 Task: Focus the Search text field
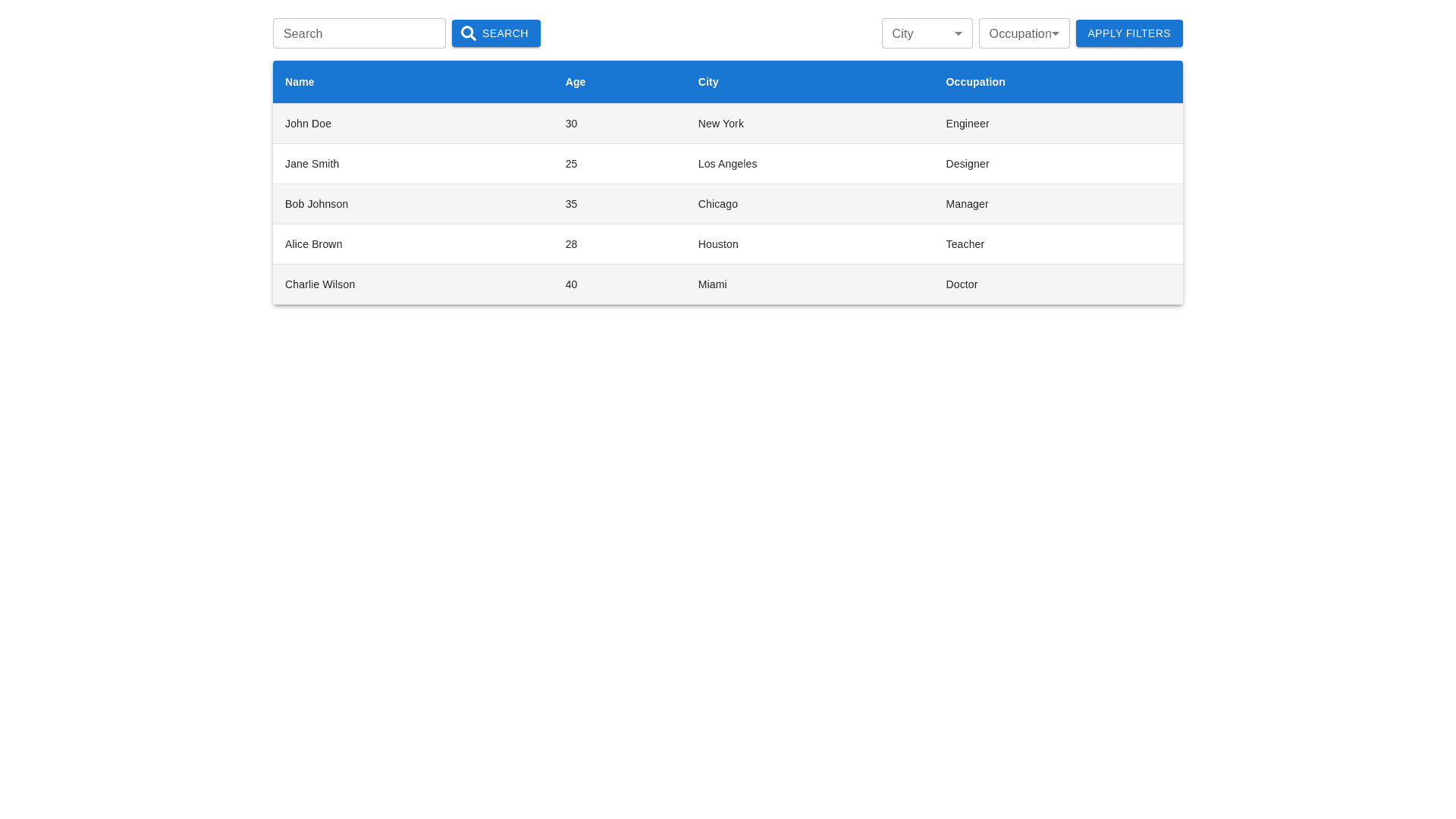(x=359, y=33)
